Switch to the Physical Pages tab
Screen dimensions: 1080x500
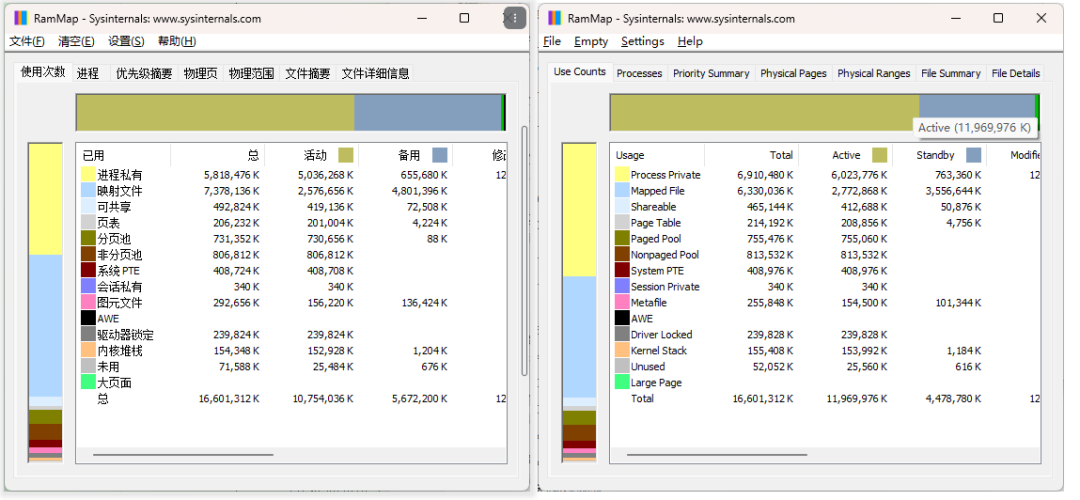point(793,73)
